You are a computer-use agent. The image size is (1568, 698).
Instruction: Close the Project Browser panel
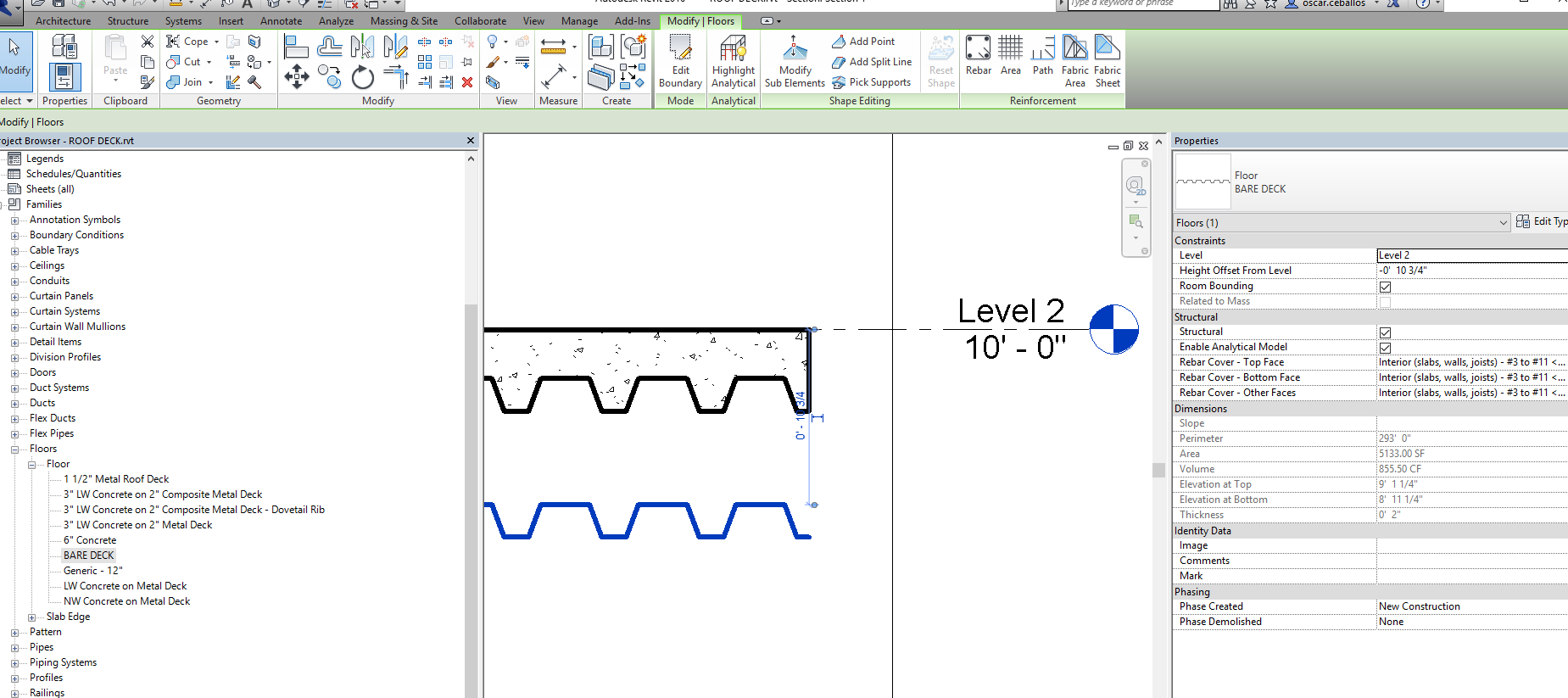pos(471,141)
